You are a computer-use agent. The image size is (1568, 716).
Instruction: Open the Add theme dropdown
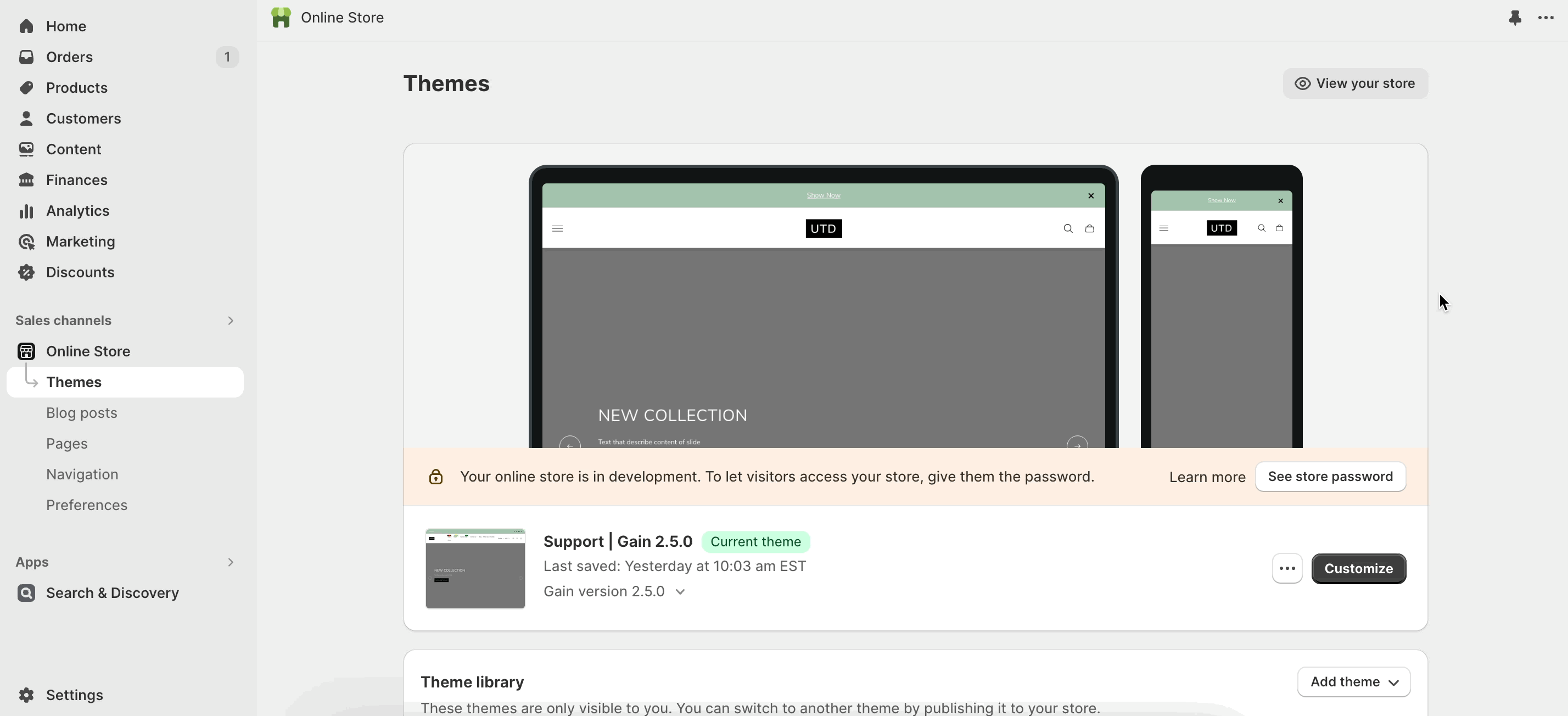pos(1354,682)
